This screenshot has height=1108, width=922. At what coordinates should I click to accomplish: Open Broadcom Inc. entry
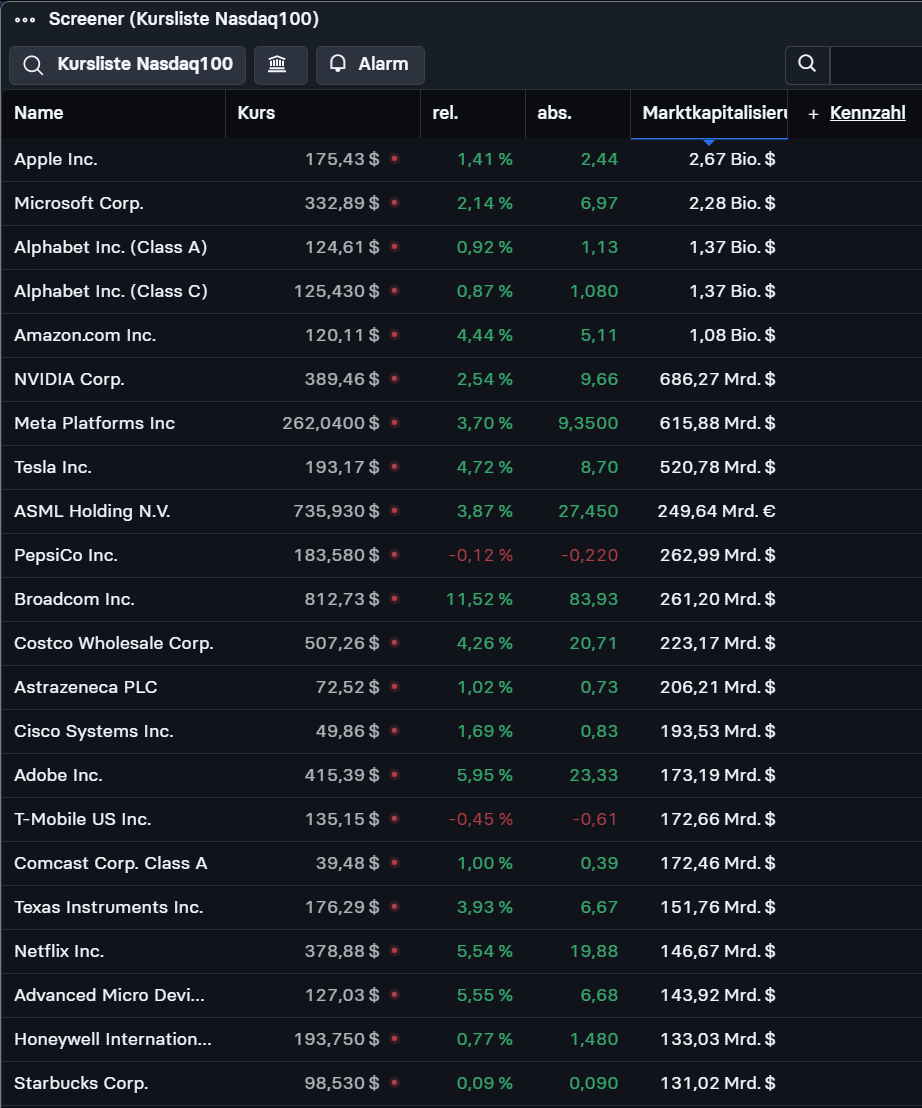click(74, 599)
